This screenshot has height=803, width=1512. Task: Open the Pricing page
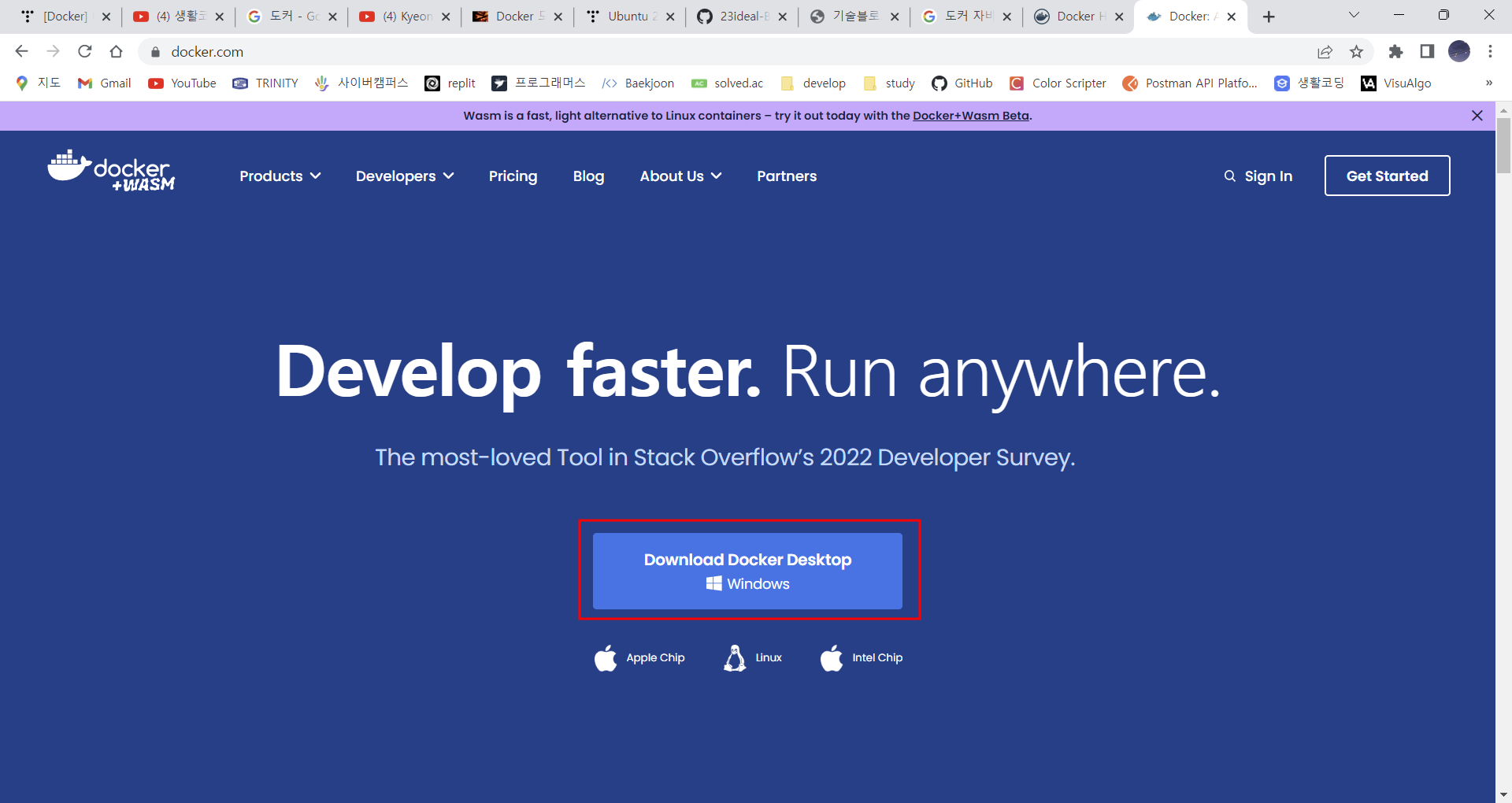pos(513,176)
